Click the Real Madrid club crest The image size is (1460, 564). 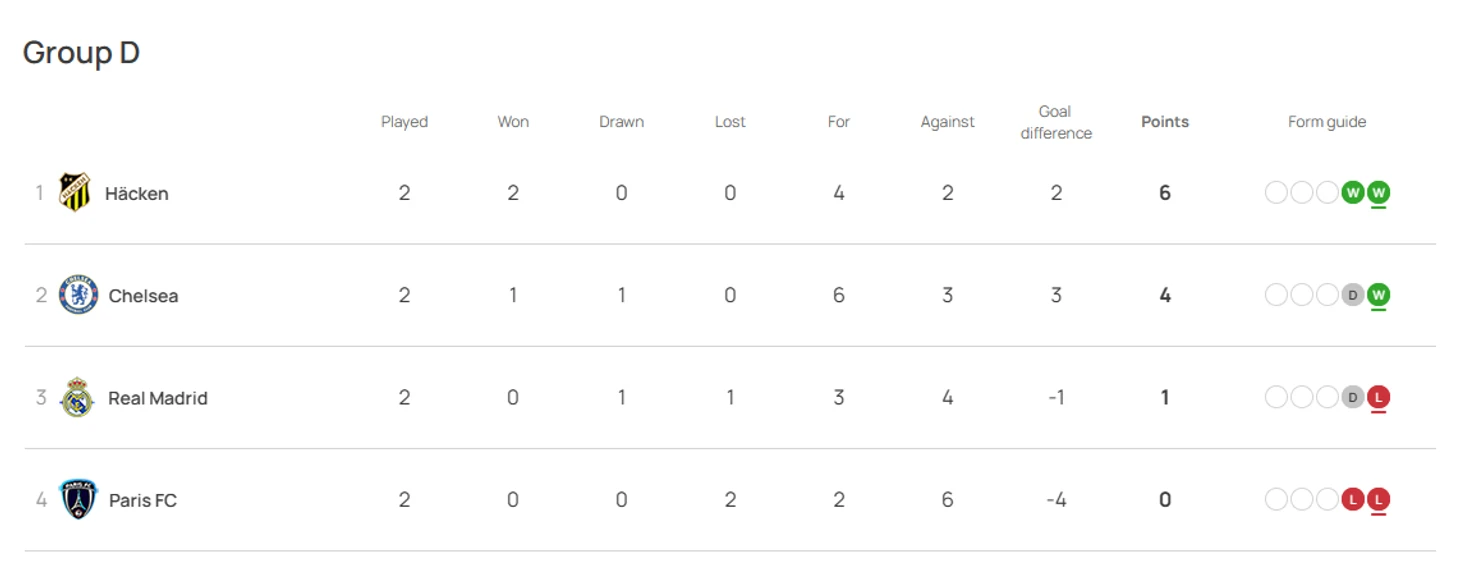tap(77, 397)
